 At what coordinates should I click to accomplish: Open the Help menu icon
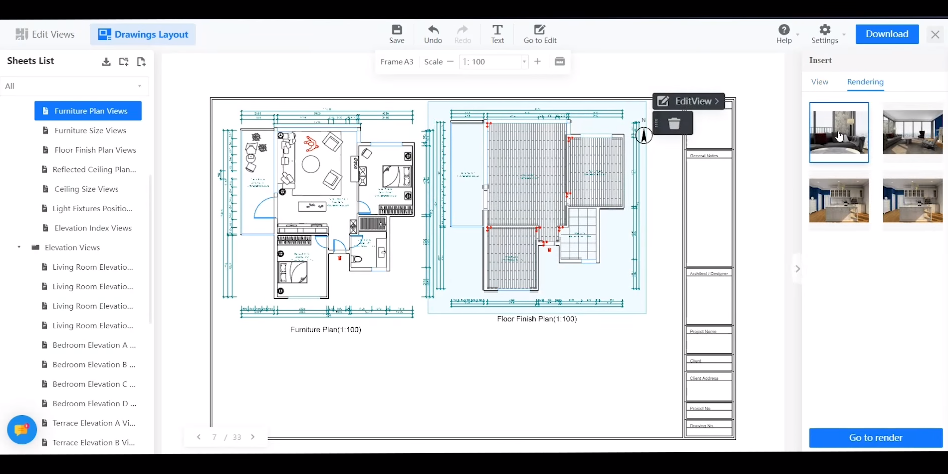tap(784, 30)
